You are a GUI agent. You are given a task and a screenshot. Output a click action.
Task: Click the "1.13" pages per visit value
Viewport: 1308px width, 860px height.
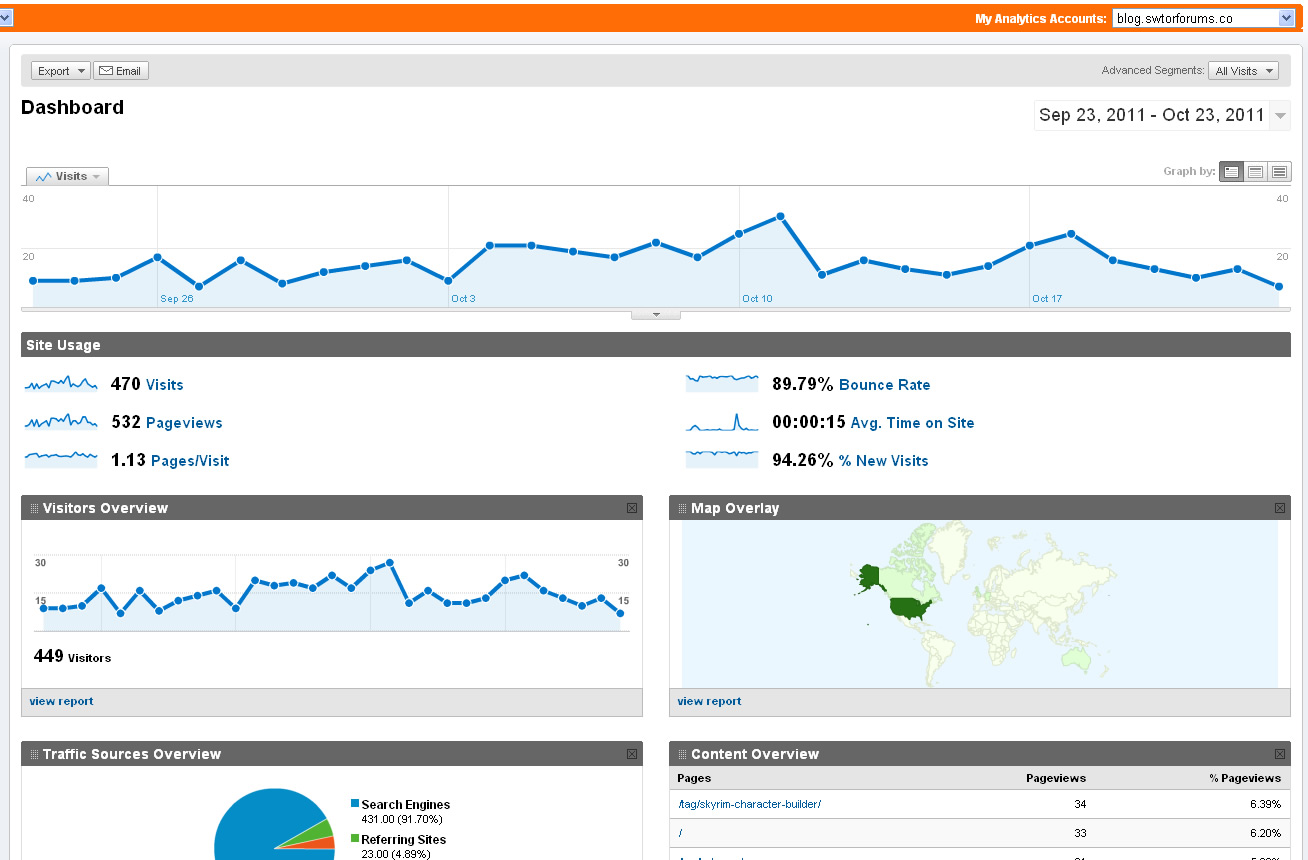click(128, 460)
